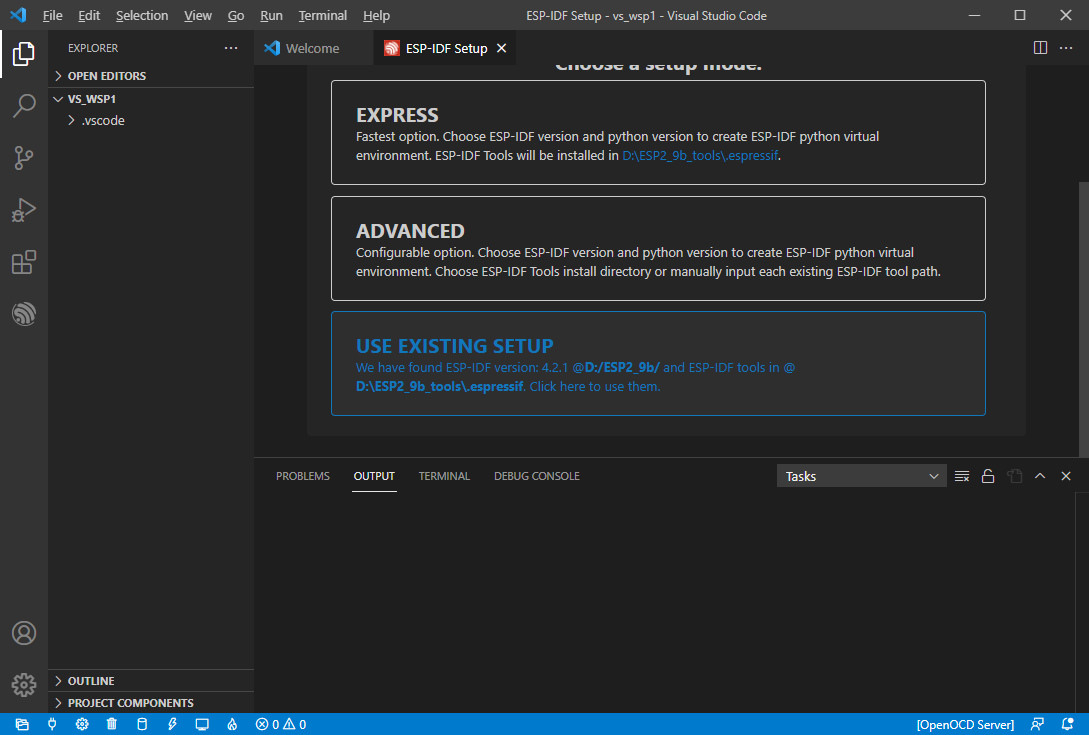Maximize the bottom panel with the chevron
1089x735 pixels.
click(x=1040, y=475)
